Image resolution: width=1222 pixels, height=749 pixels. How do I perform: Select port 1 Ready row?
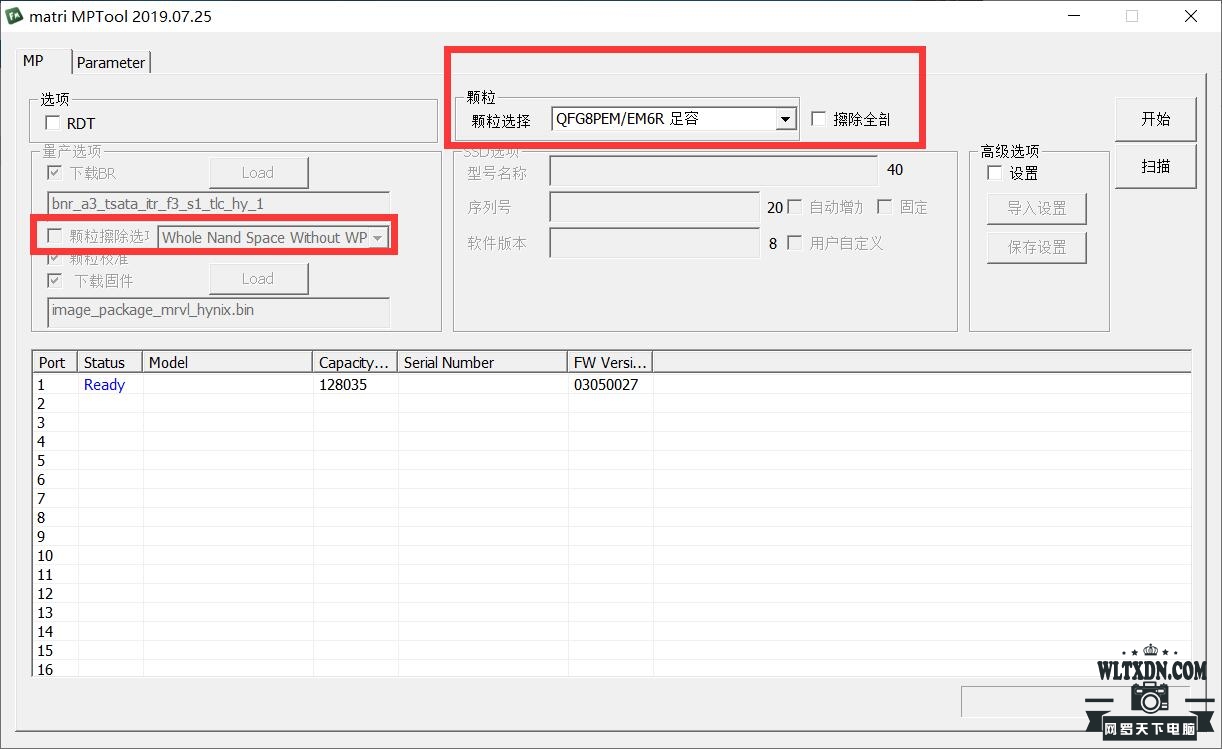click(x=610, y=385)
